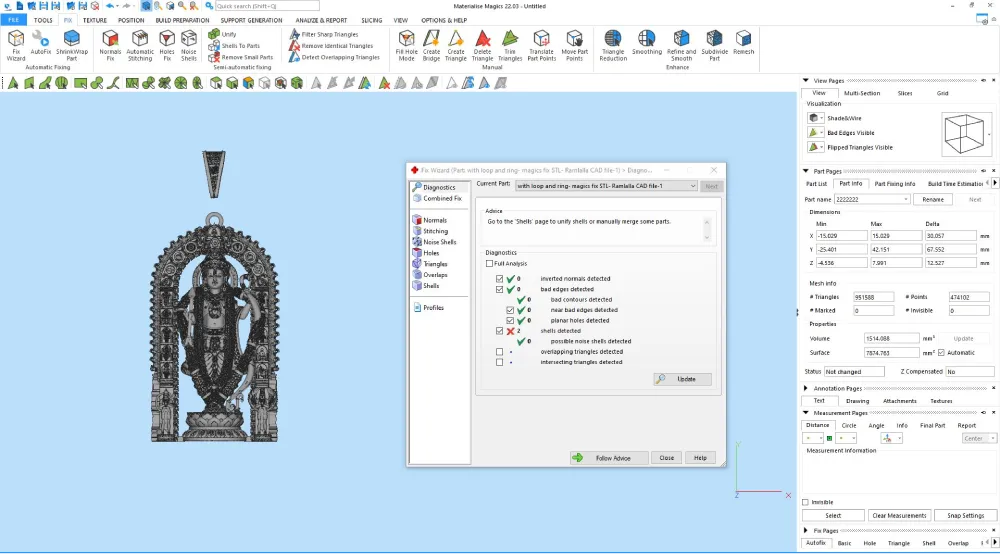
Task: Select ShrinkWrap Part icon
Action: pos(71,45)
